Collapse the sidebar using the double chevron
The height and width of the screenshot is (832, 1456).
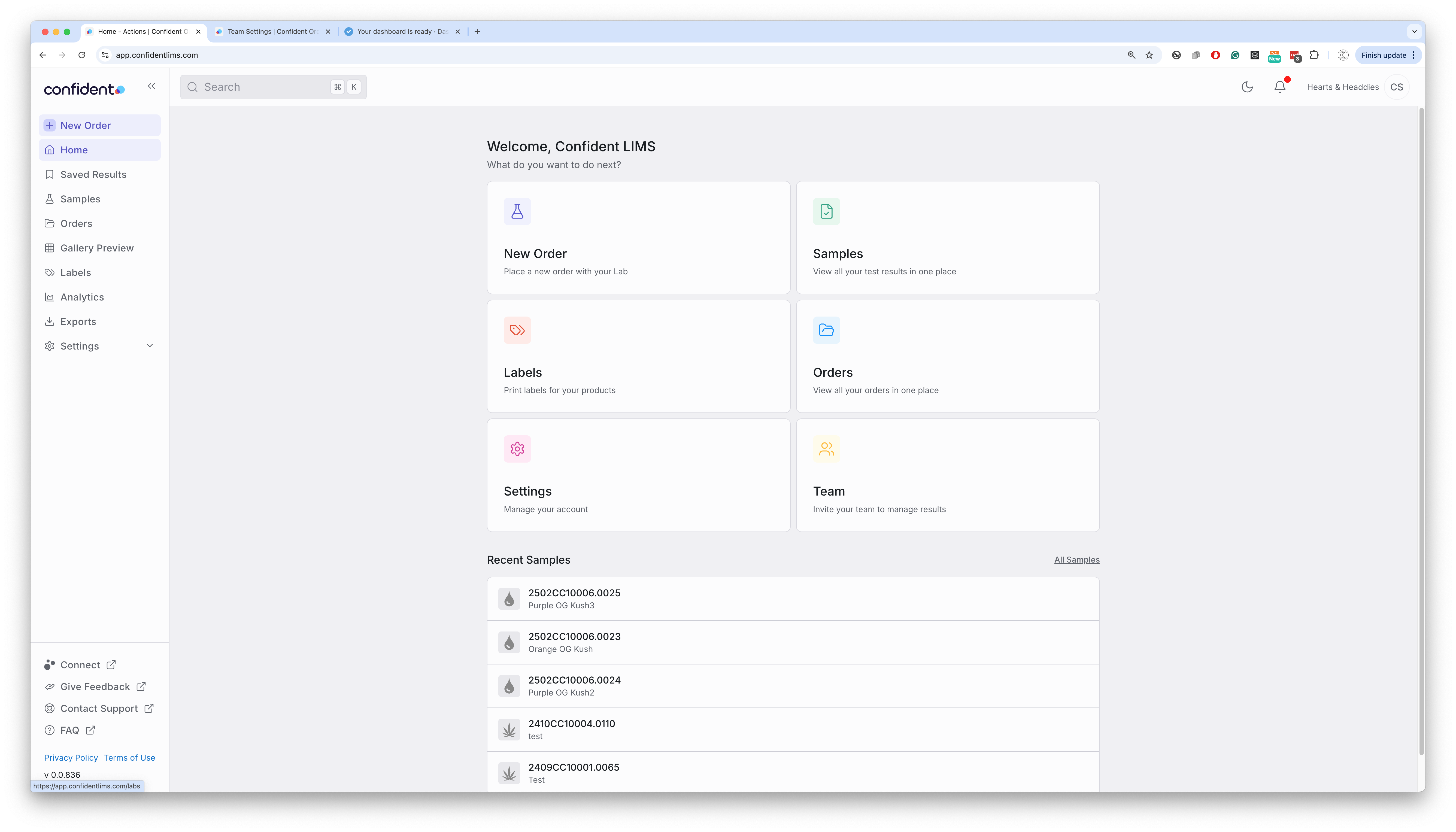(x=151, y=86)
